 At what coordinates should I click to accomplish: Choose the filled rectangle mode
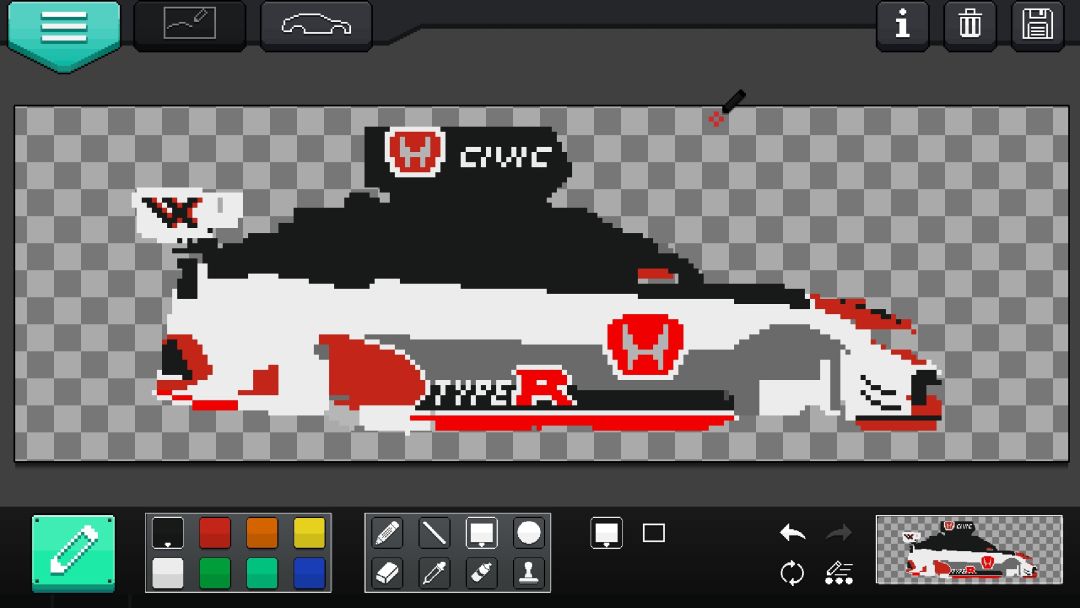pyautogui.click(x=606, y=532)
